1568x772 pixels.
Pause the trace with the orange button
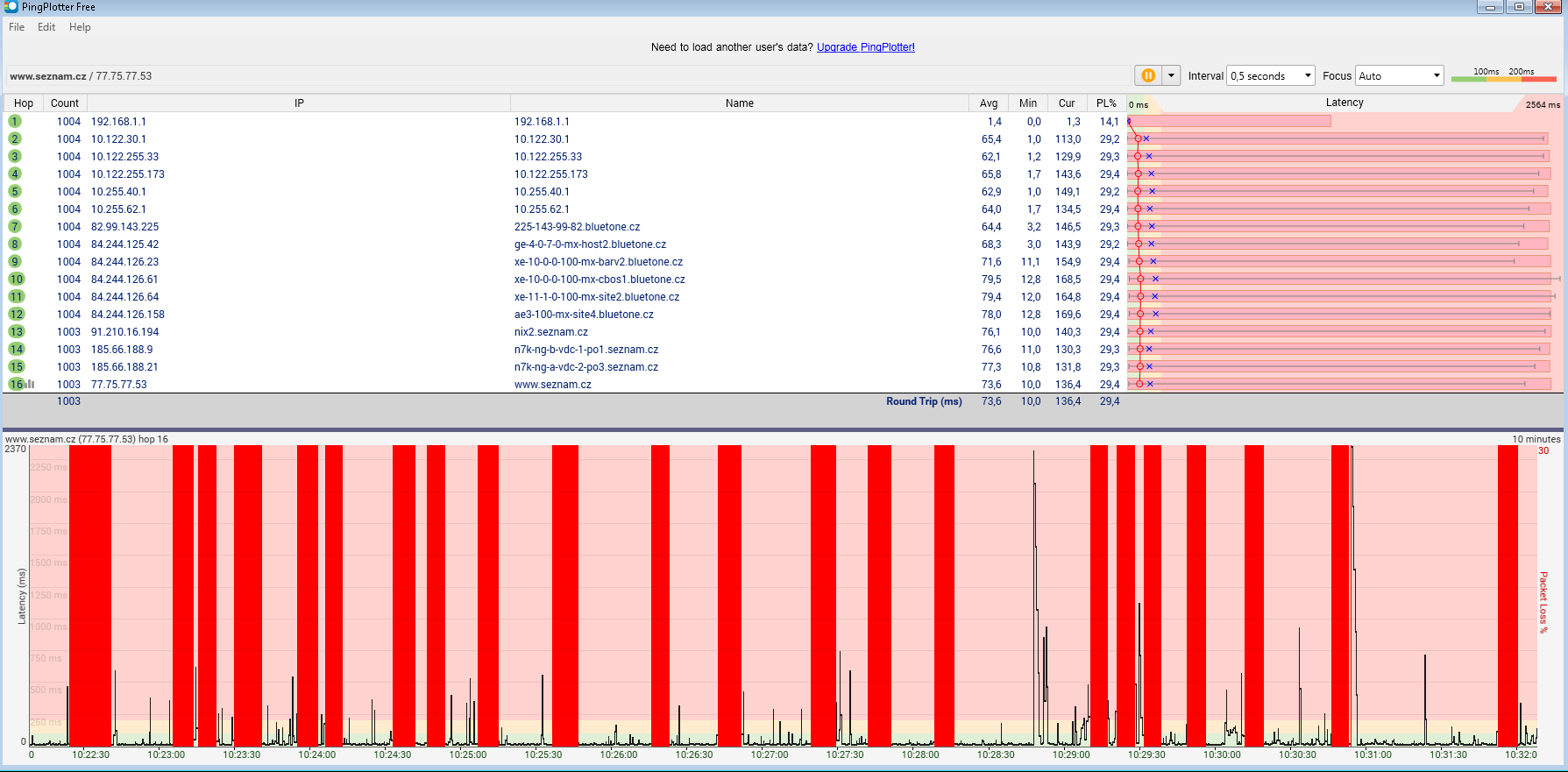(x=1147, y=76)
